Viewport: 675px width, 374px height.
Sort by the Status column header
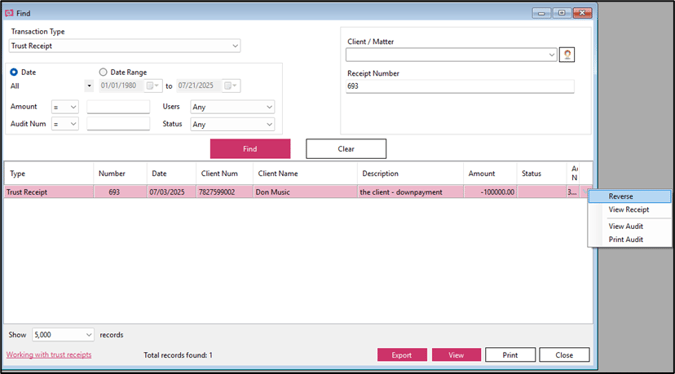pyautogui.click(x=542, y=173)
